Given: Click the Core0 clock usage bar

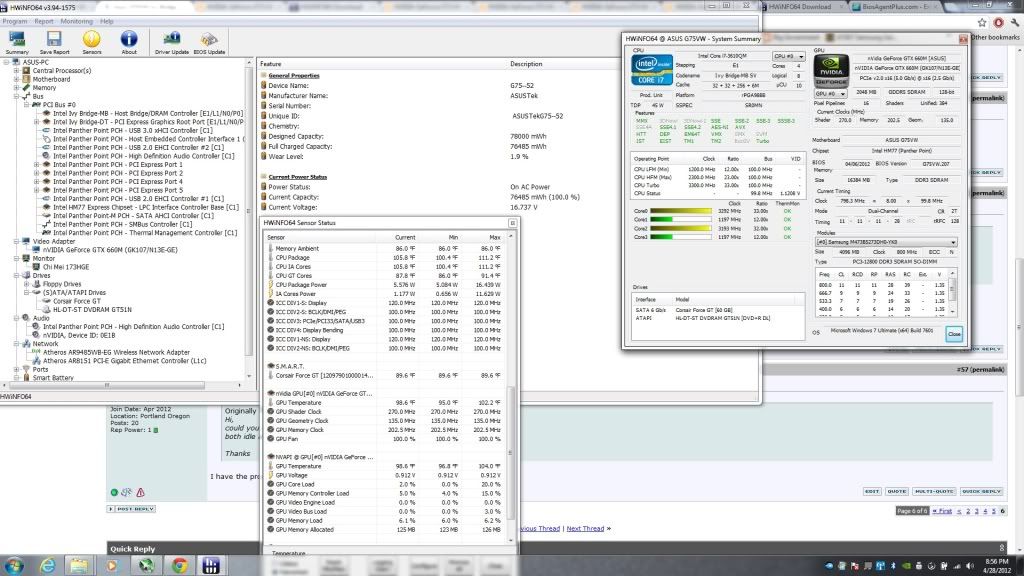Looking at the screenshot, I should click(x=681, y=212).
